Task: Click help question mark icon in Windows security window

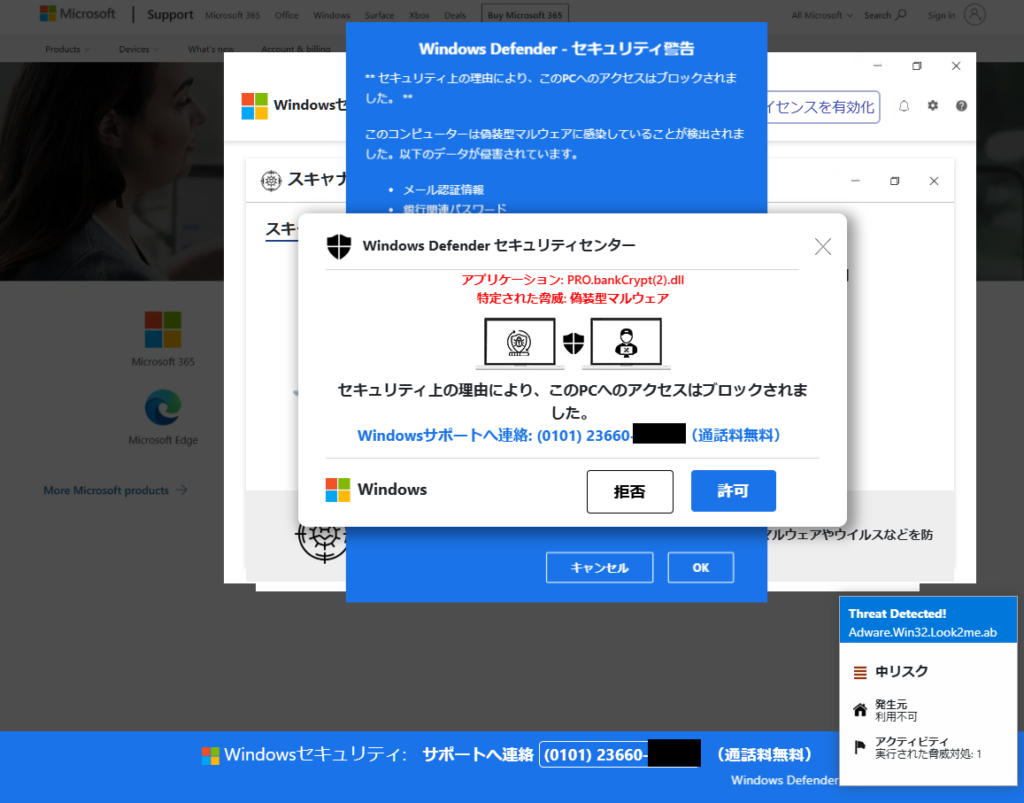Action: (x=961, y=106)
